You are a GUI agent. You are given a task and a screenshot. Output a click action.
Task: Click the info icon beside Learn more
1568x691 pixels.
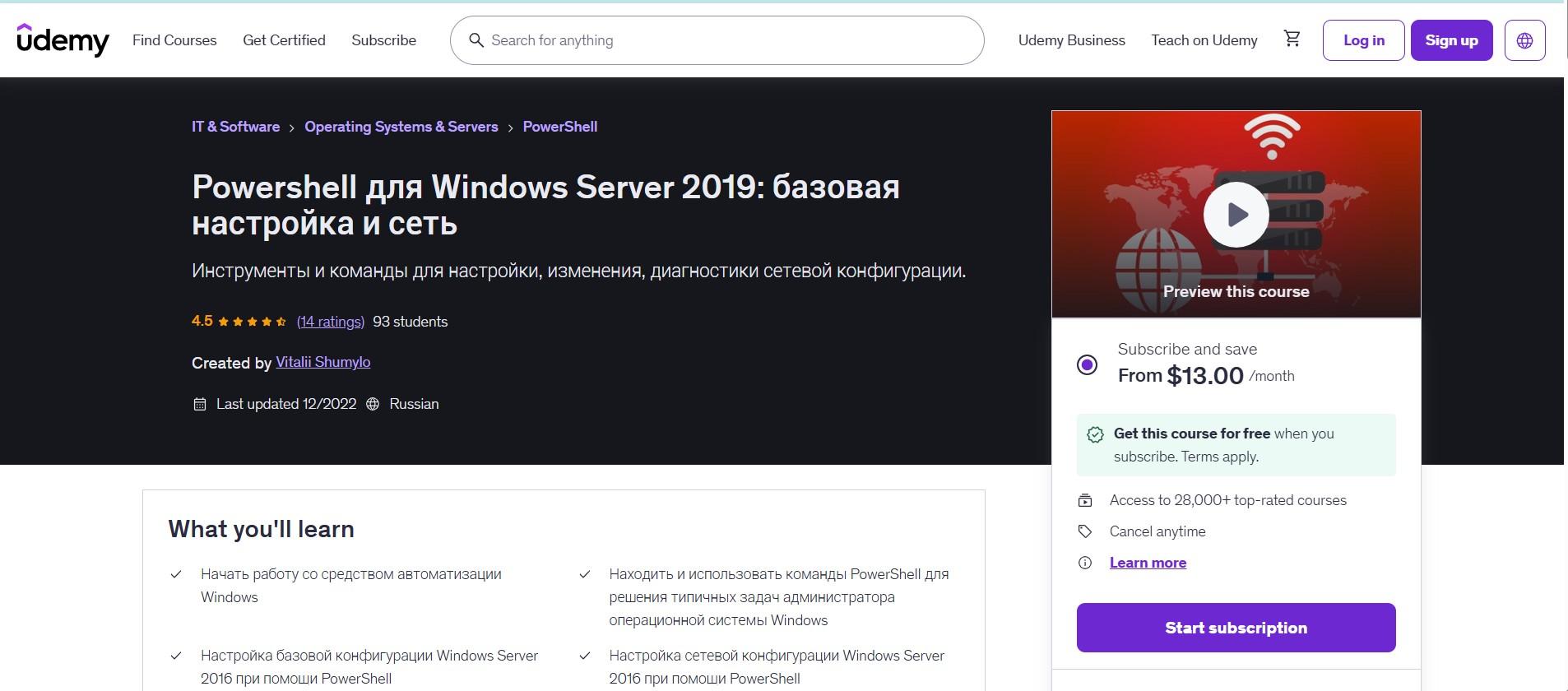(1085, 563)
